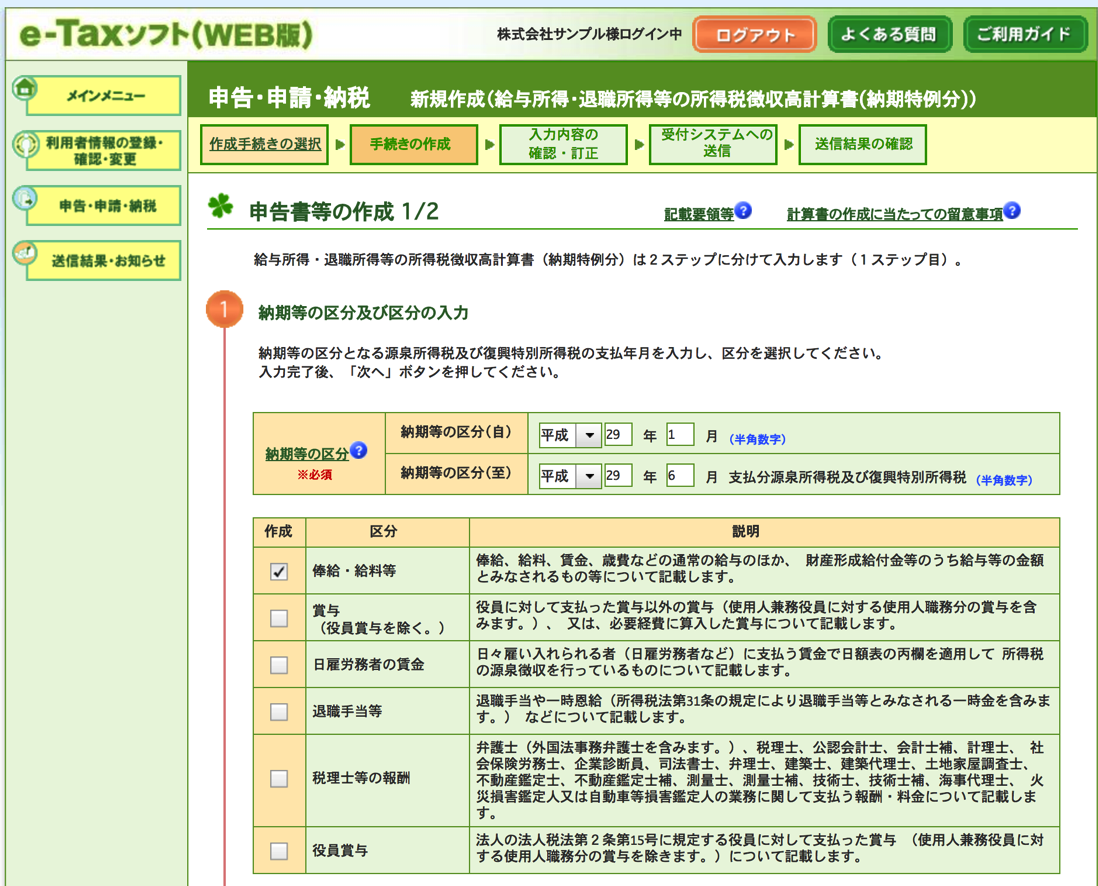1098x886 pixels.
Task: Select the 手続きの作成 step
Action: point(414,144)
